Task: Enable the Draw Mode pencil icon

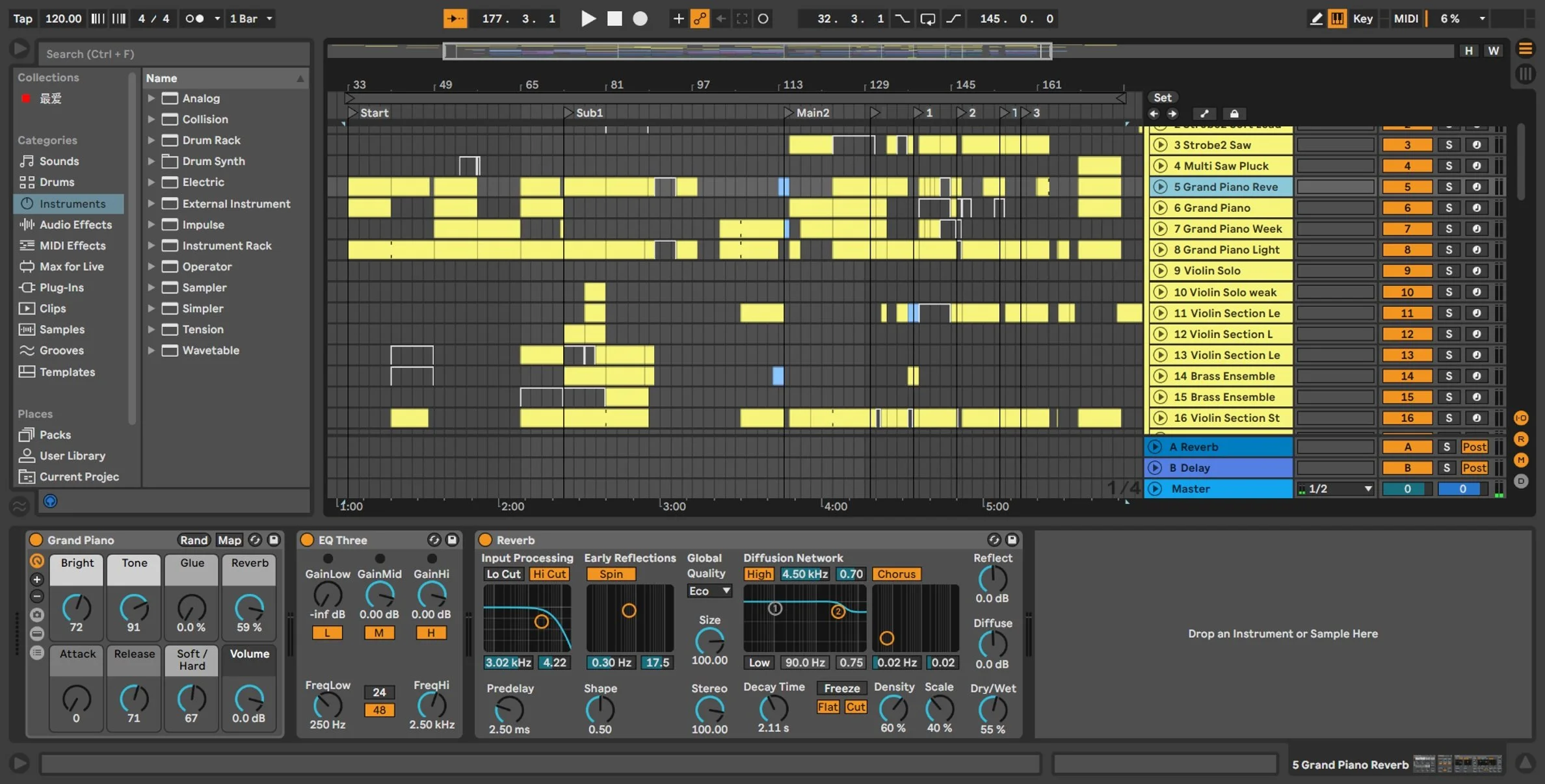Action: click(1316, 18)
